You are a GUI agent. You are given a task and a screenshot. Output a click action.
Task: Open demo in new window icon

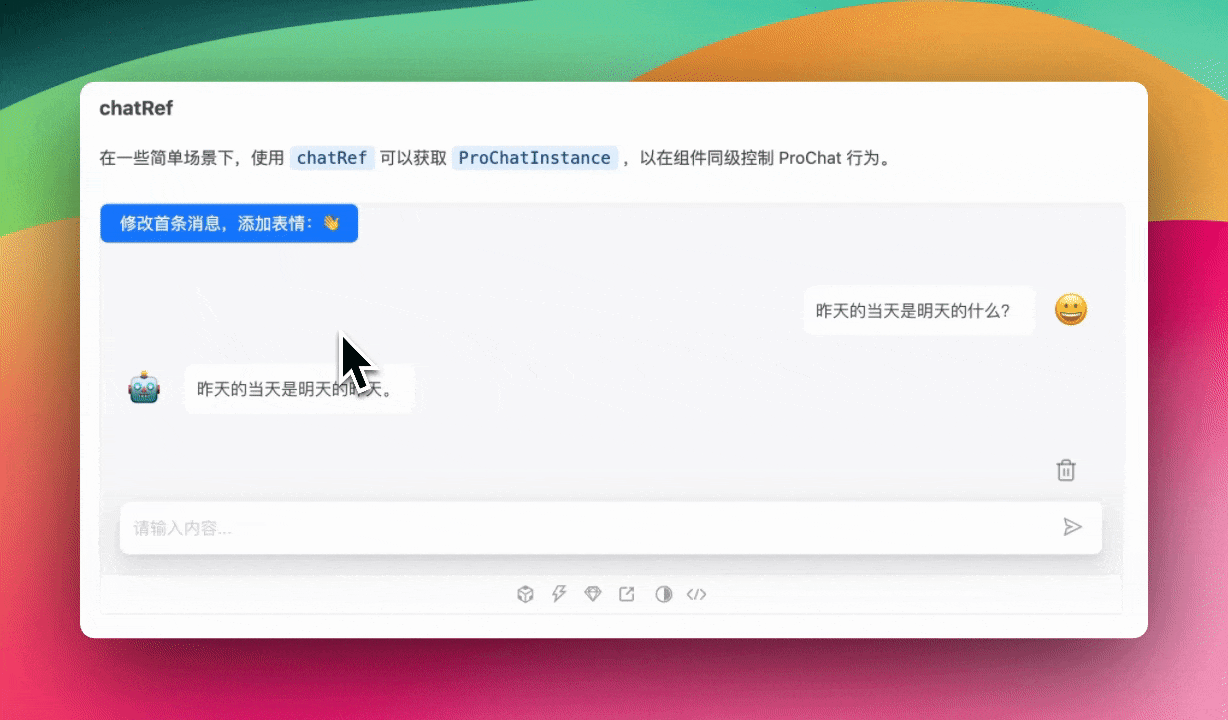pyautogui.click(x=627, y=594)
